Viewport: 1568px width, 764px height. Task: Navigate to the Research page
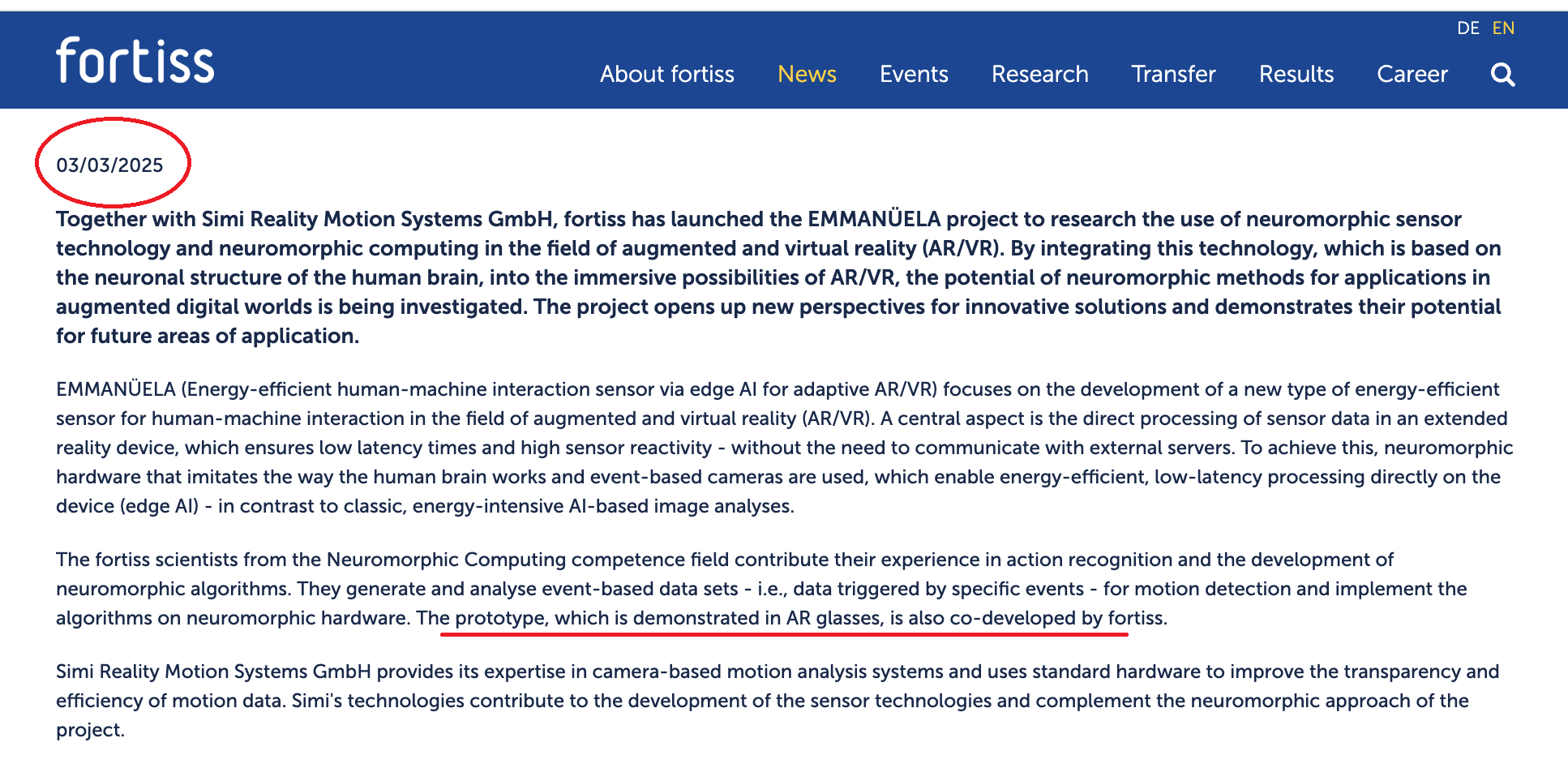(1039, 75)
